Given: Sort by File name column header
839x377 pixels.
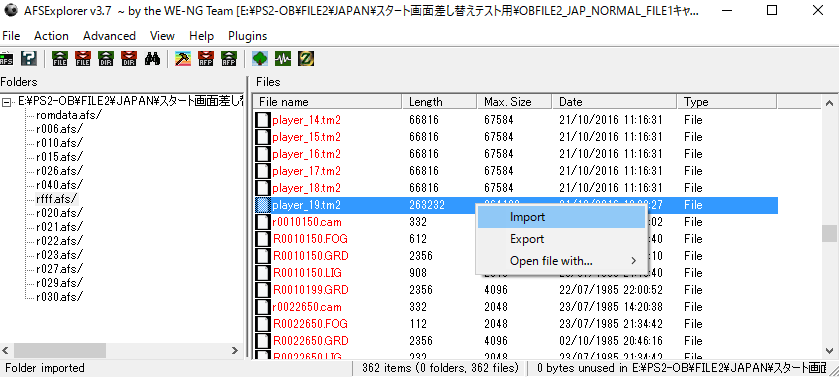Looking at the screenshot, I should [328, 102].
